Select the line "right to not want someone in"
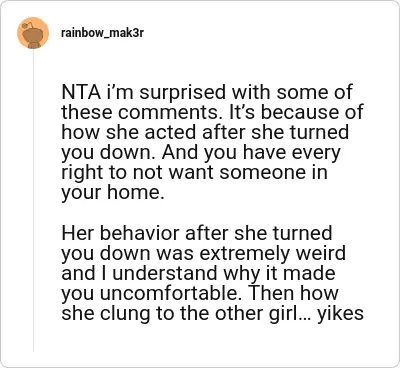The width and height of the screenshot is (400, 368). click(x=194, y=173)
